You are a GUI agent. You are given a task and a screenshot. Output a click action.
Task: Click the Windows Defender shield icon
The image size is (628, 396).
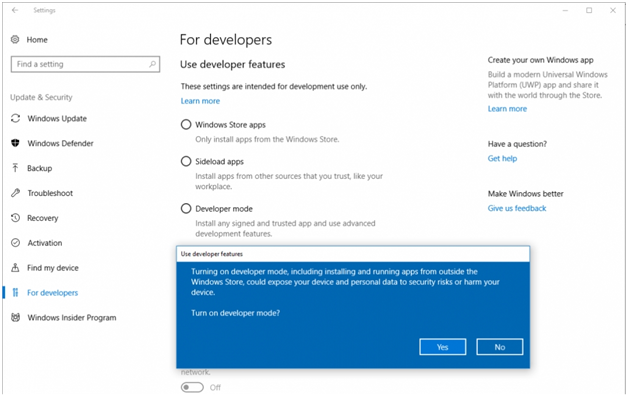click(16, 143)
